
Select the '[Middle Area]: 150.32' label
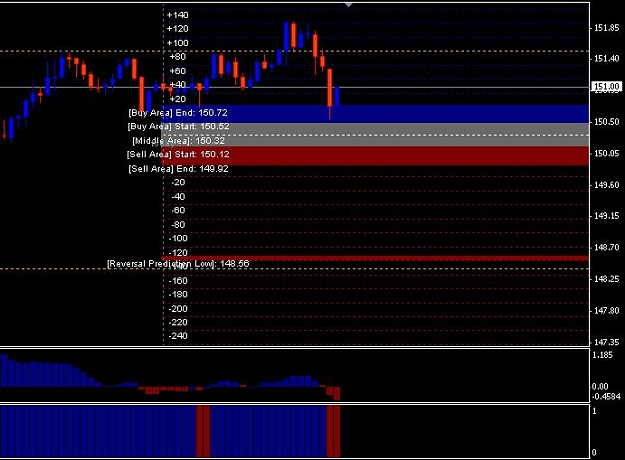point(179,141)
